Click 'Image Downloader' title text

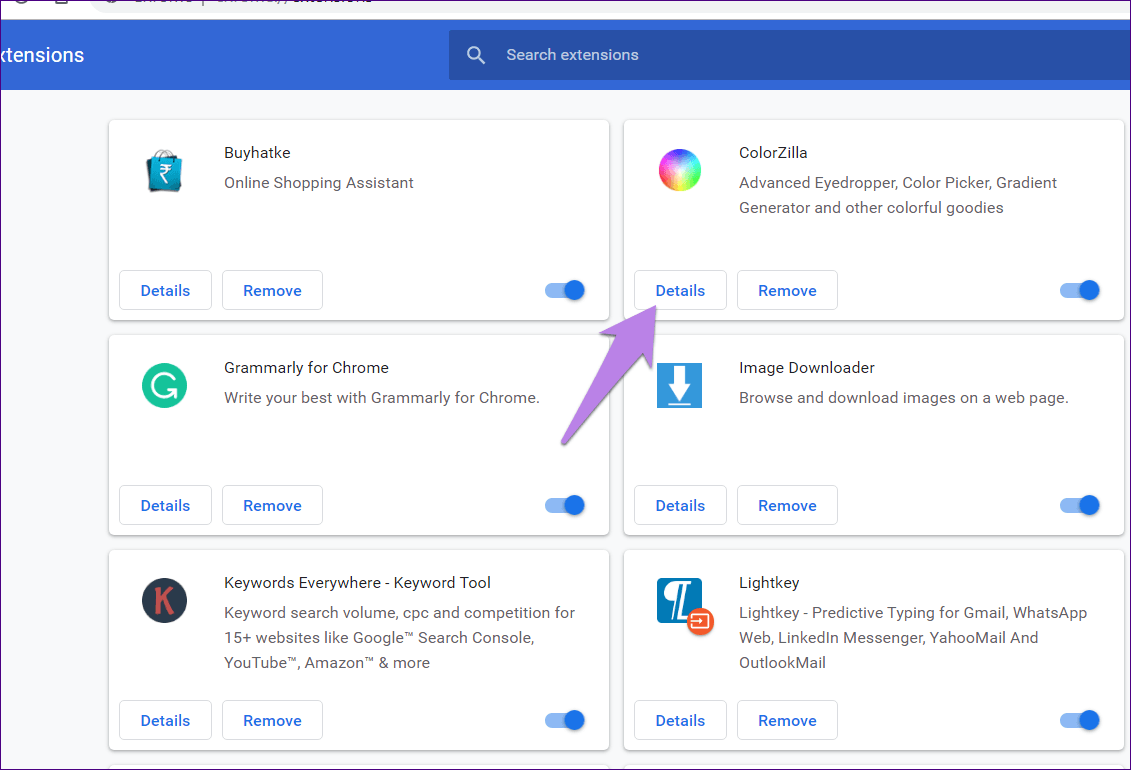[x=806, y=368]
